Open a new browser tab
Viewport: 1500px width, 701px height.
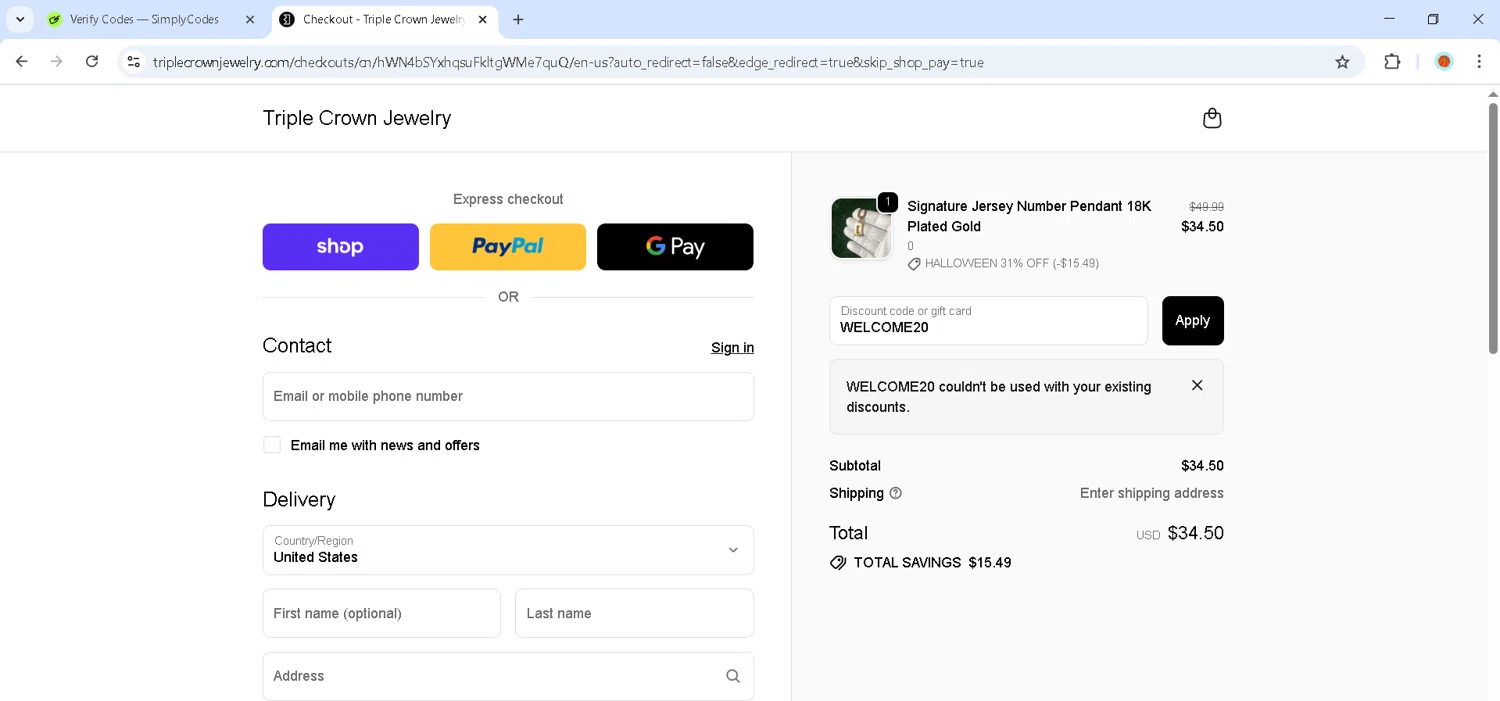click(518, 19)
